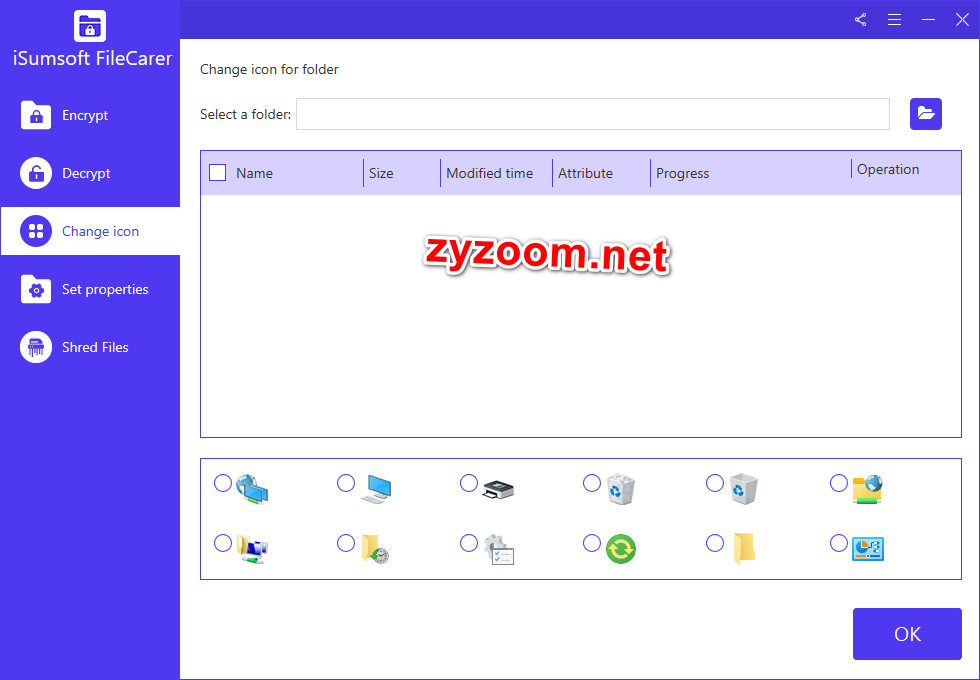Click the Name column header
980x680 pixels.
254,173
